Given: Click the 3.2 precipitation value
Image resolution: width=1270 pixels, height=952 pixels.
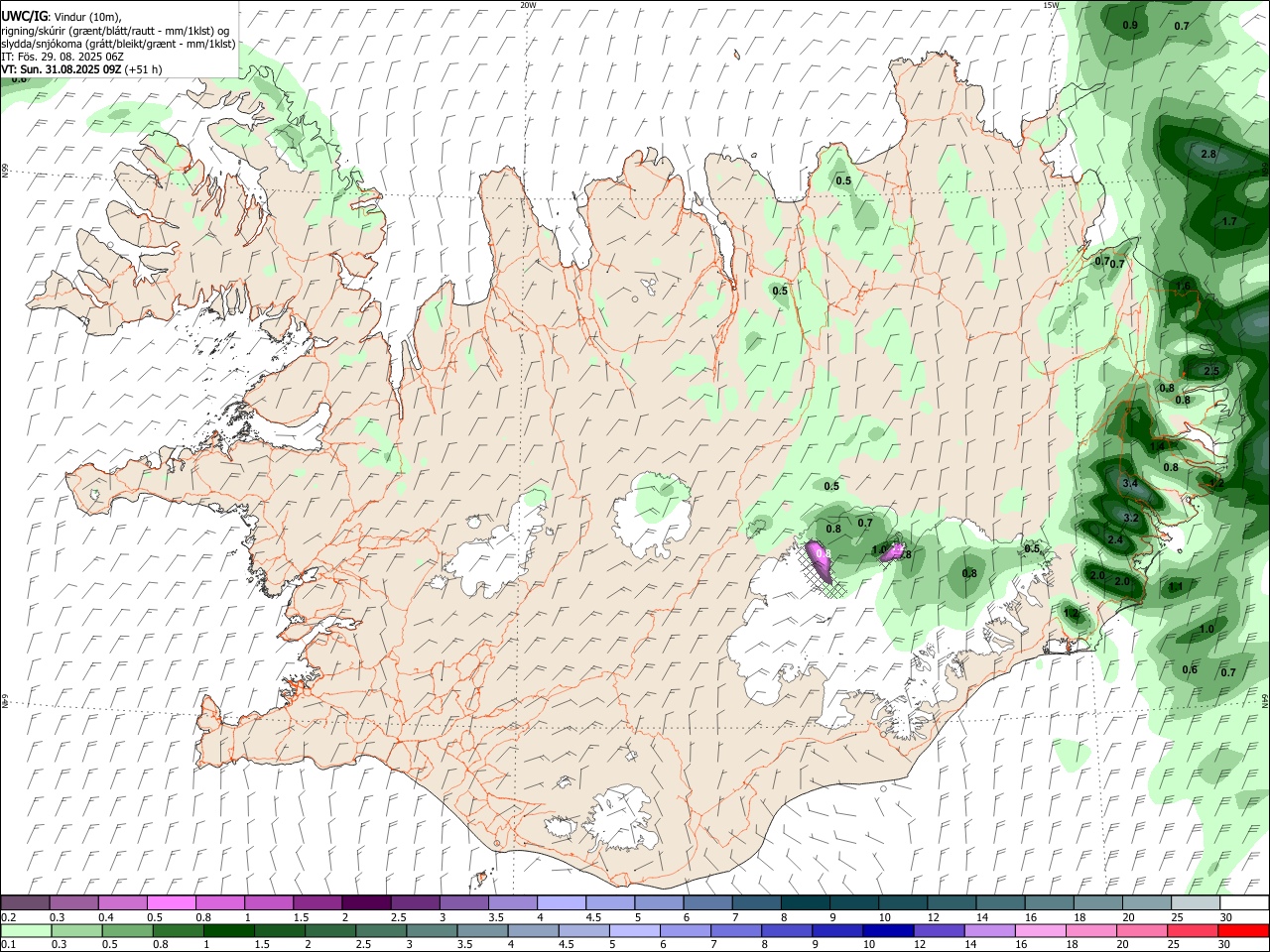Looking at the screenshot, I should 1130,518.
